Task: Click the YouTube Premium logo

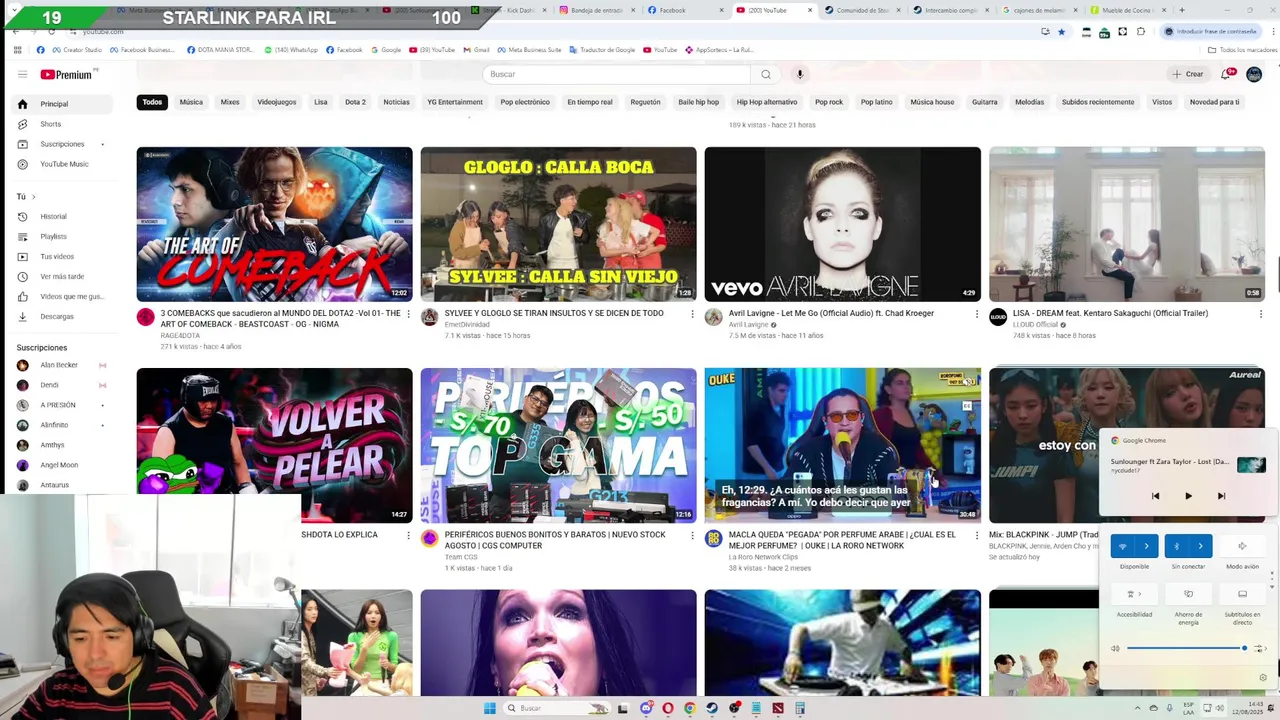Action: tap(68, 74)
